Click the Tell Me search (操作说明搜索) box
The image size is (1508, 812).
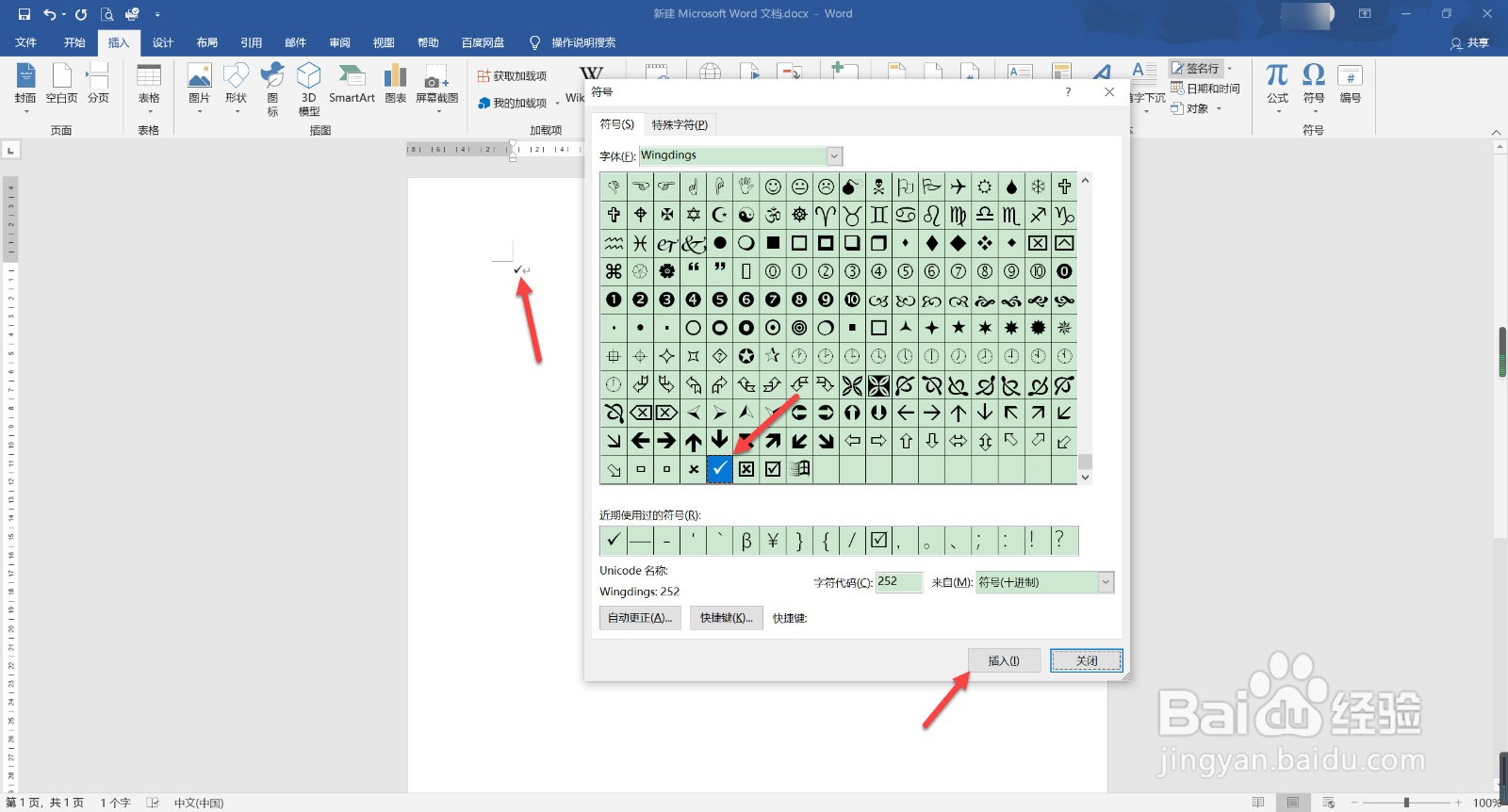coord(573,42)
